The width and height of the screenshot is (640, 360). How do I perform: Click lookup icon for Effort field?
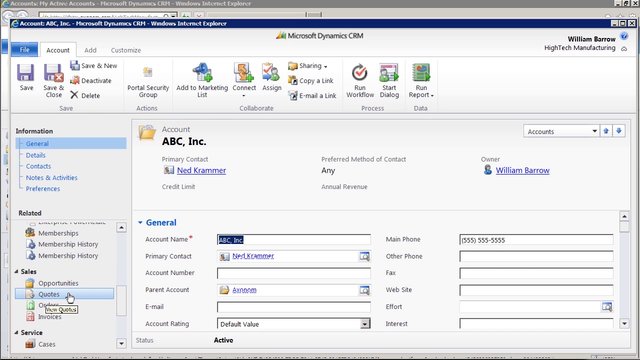coord(607,307)
